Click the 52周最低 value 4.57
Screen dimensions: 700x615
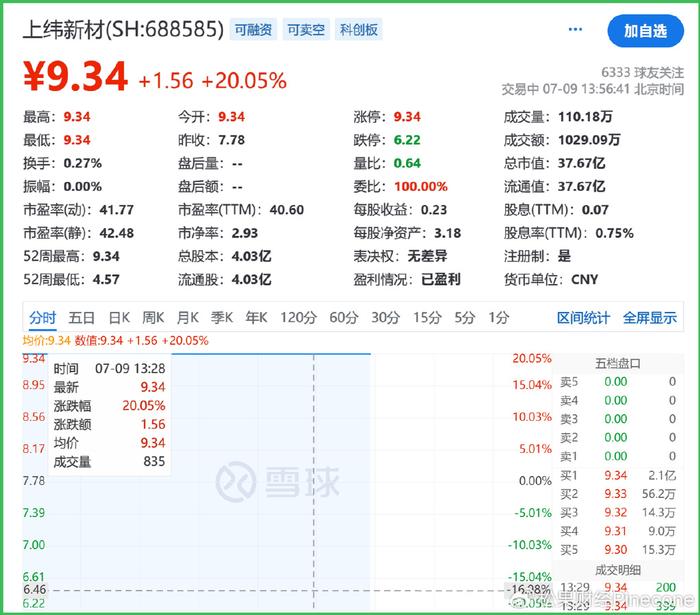pyautogui.click(x=106, y=279)
